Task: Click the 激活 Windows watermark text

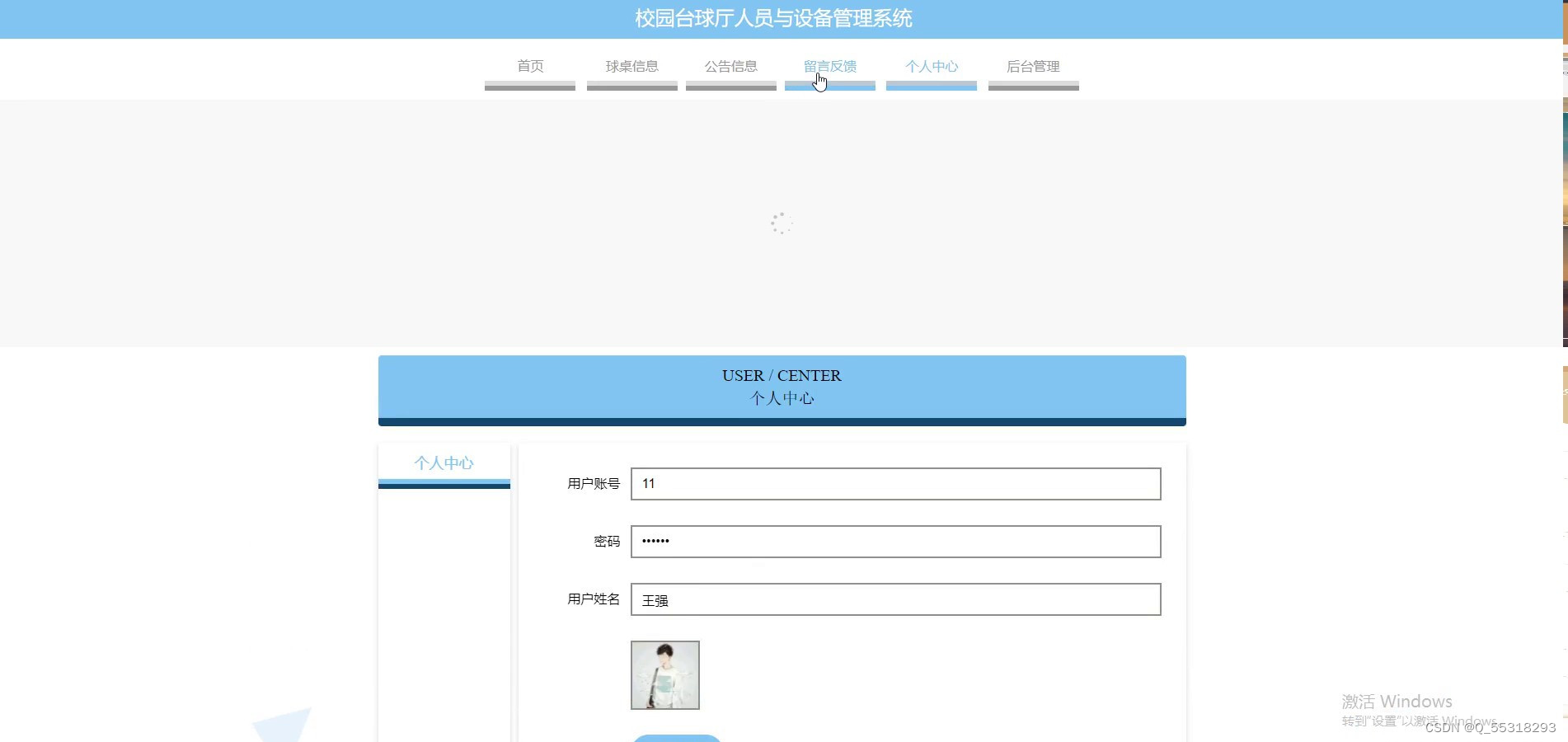Action: 1396,701
